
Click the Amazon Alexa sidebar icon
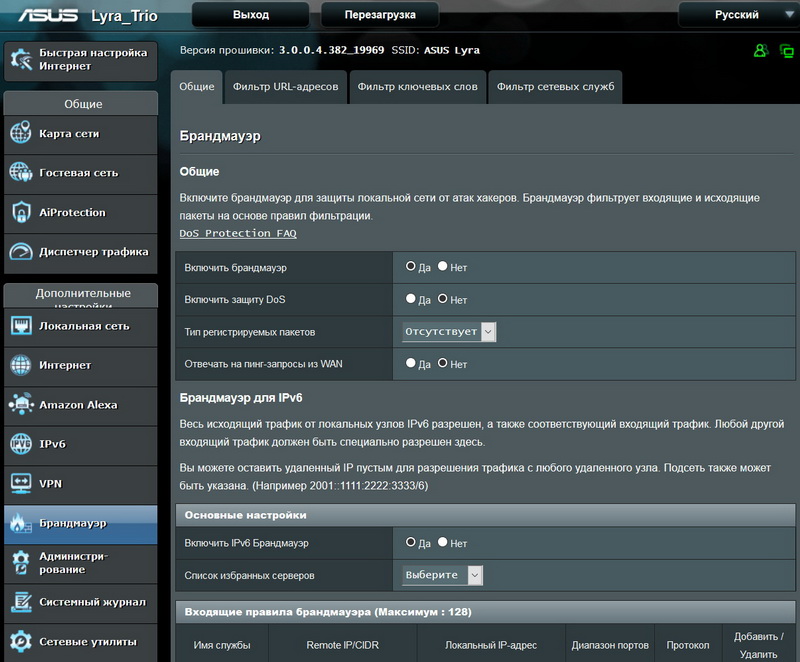pos(21,405)
